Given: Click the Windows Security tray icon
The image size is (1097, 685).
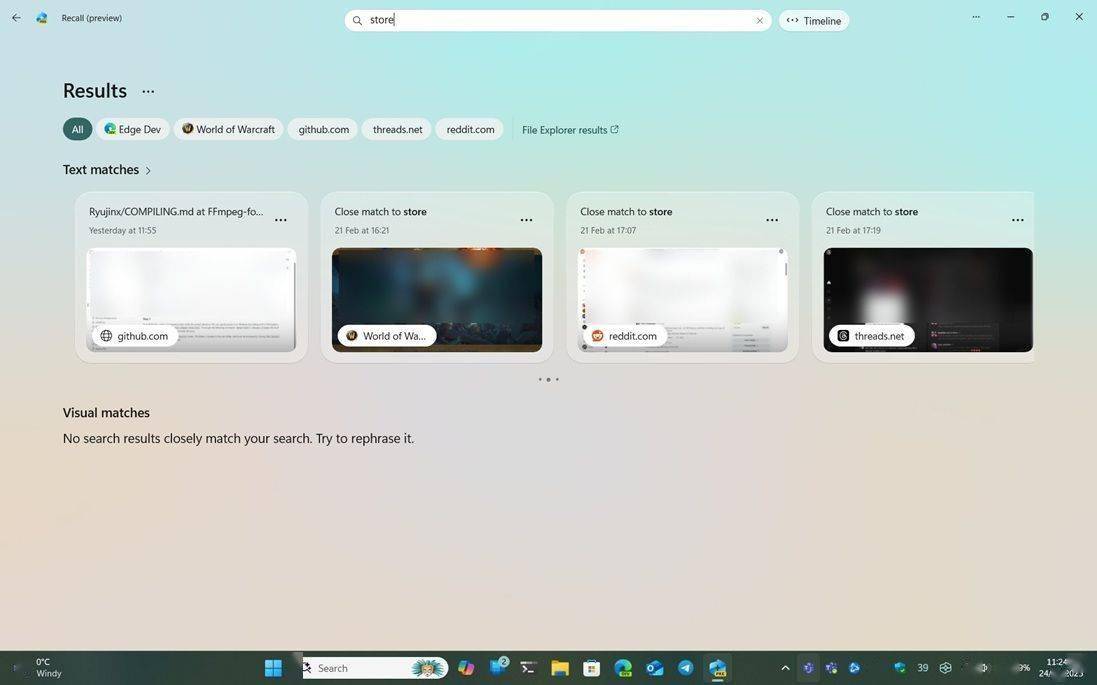Looking at the screenshot, I should coord(900,668).
